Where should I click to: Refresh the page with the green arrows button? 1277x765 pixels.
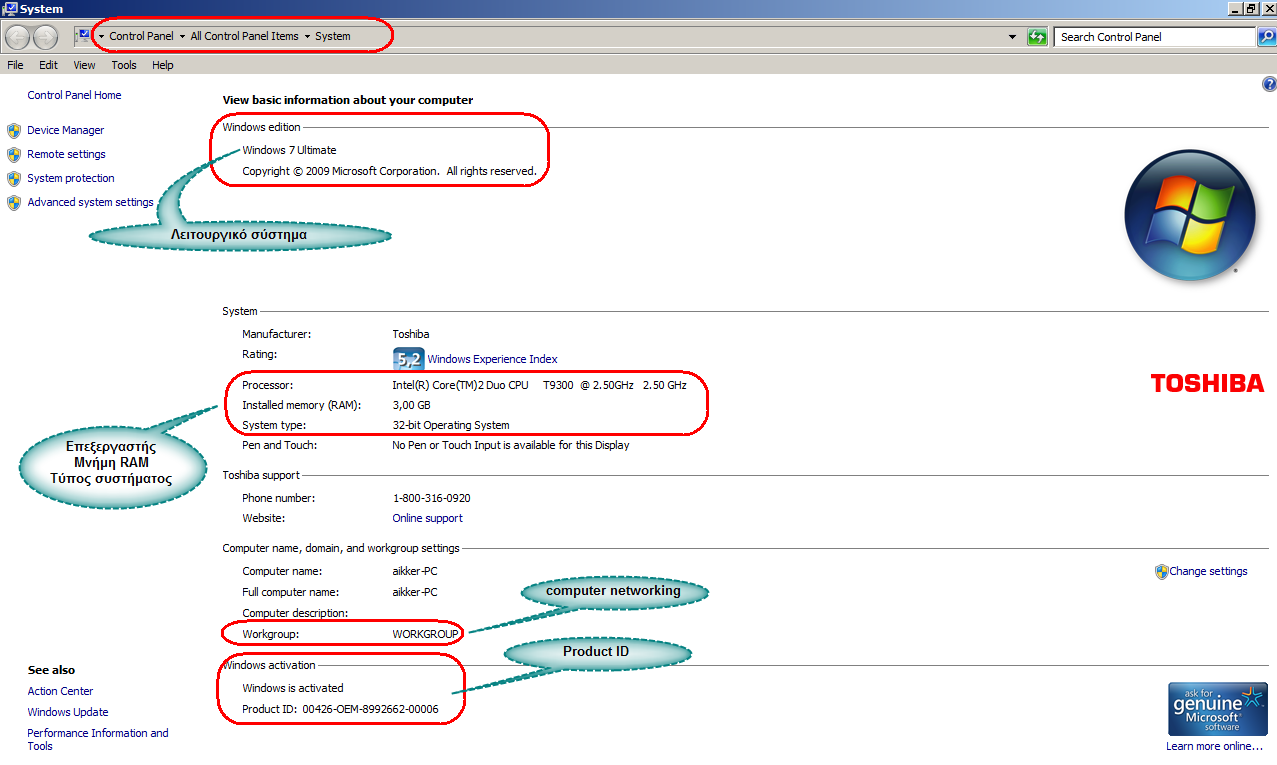coord(1038,37)
